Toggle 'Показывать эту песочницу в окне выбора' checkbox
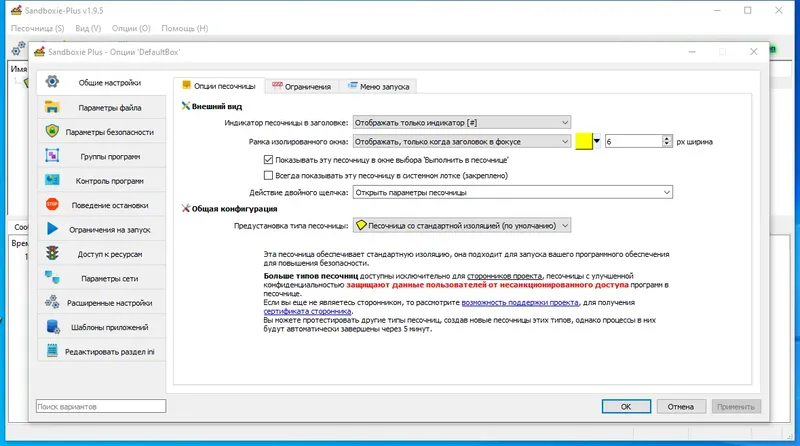This screenshot has height=446, width=800. click(x=268, y=160)
